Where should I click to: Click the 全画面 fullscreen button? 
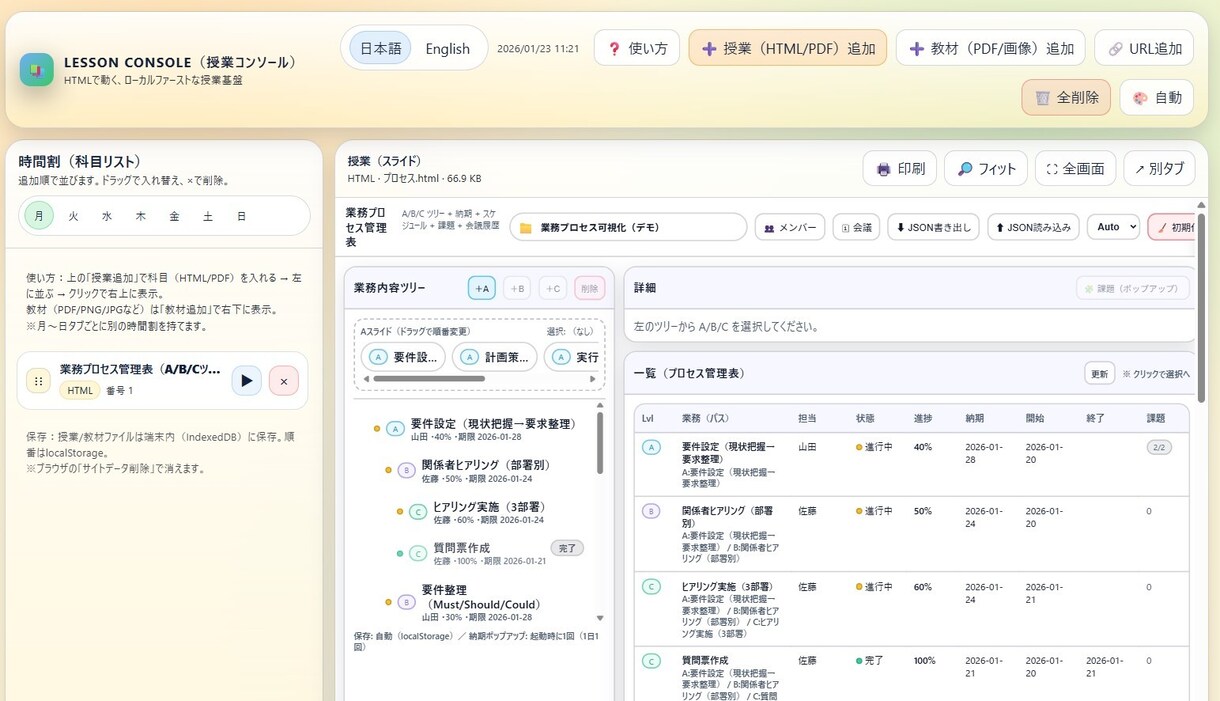[x=1075, y=169]
